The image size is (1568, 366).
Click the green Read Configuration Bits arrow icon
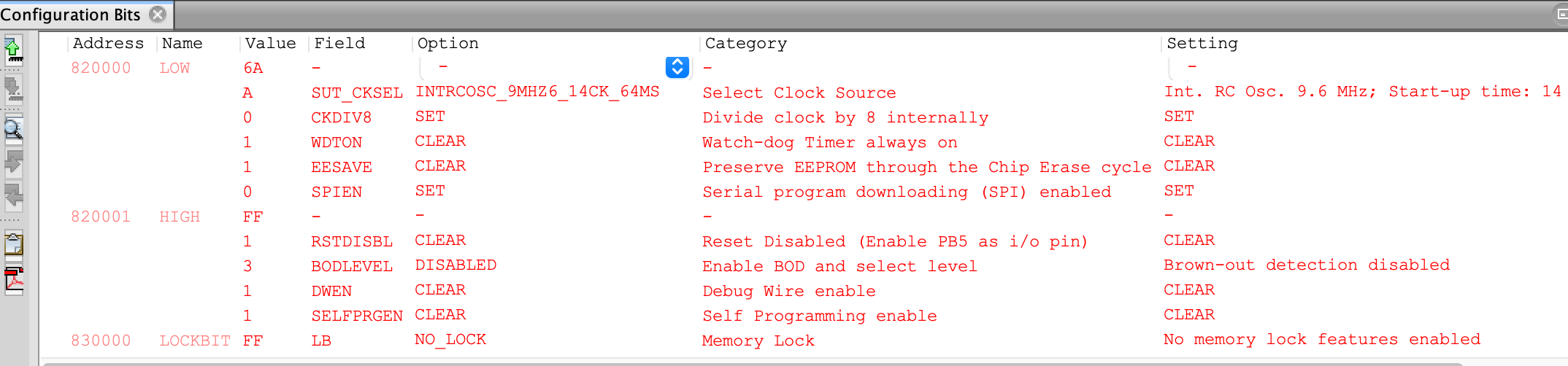click(13, 51)
